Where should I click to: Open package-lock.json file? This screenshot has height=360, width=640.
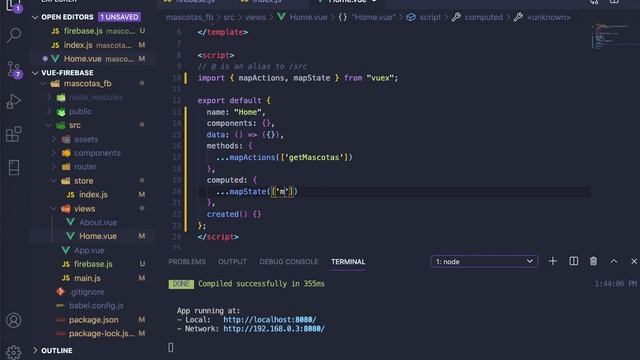tap(101, 333)
